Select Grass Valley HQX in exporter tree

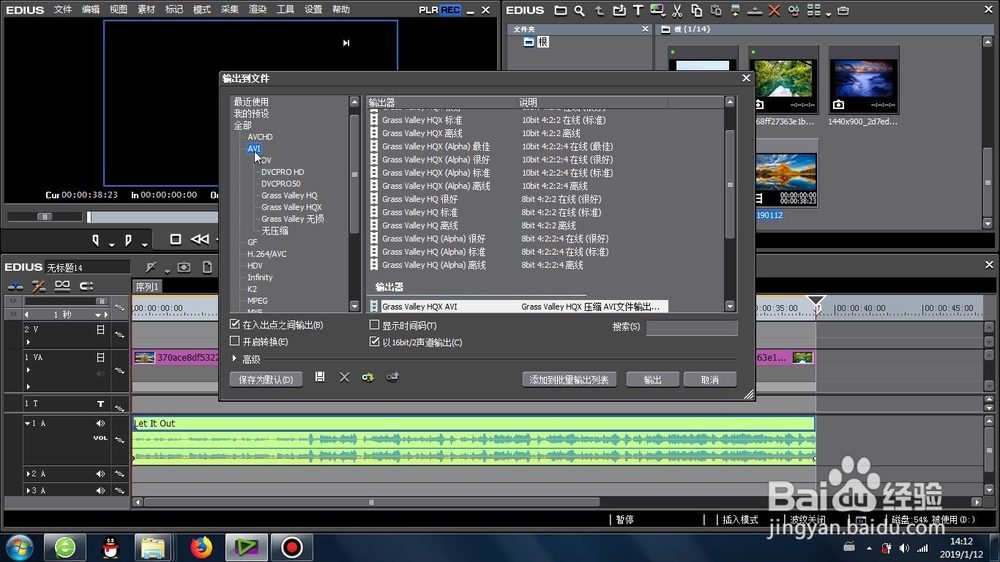tap(291, 207)
